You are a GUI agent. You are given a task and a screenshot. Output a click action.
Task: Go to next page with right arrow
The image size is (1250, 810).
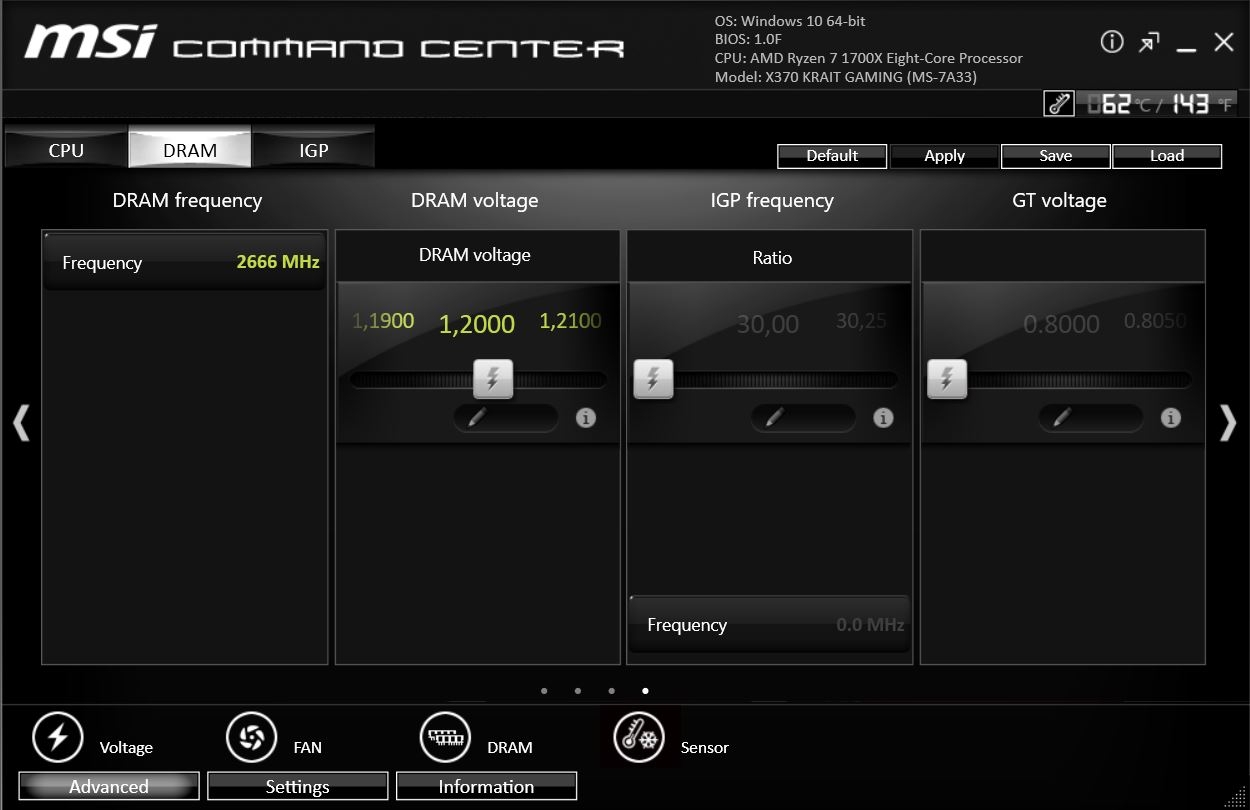[x=1228, y=423]
